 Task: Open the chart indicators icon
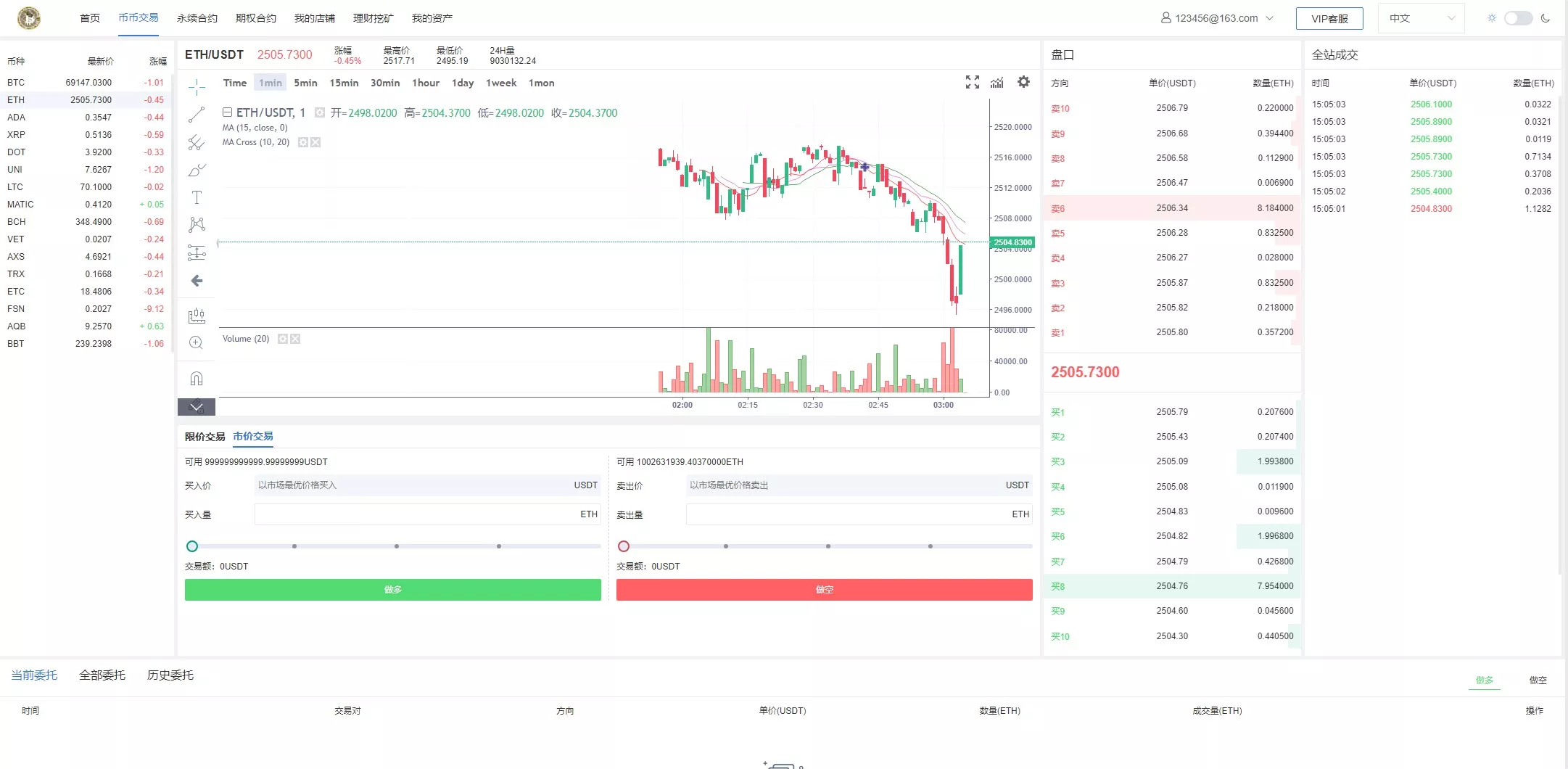[x=997, y=83]
